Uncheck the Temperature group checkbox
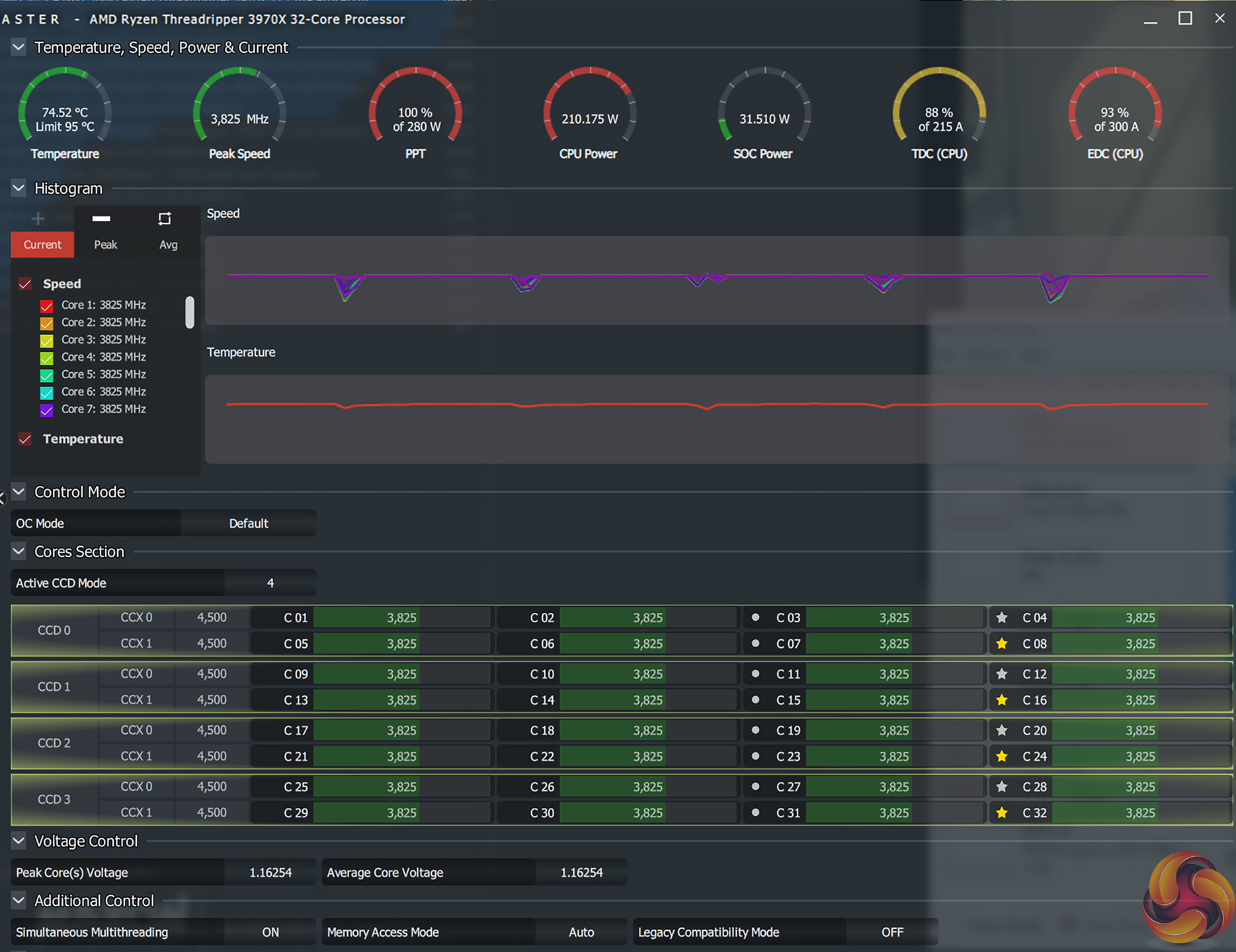This screenshot has width=1236, height=952. click(x=25, y=439)
